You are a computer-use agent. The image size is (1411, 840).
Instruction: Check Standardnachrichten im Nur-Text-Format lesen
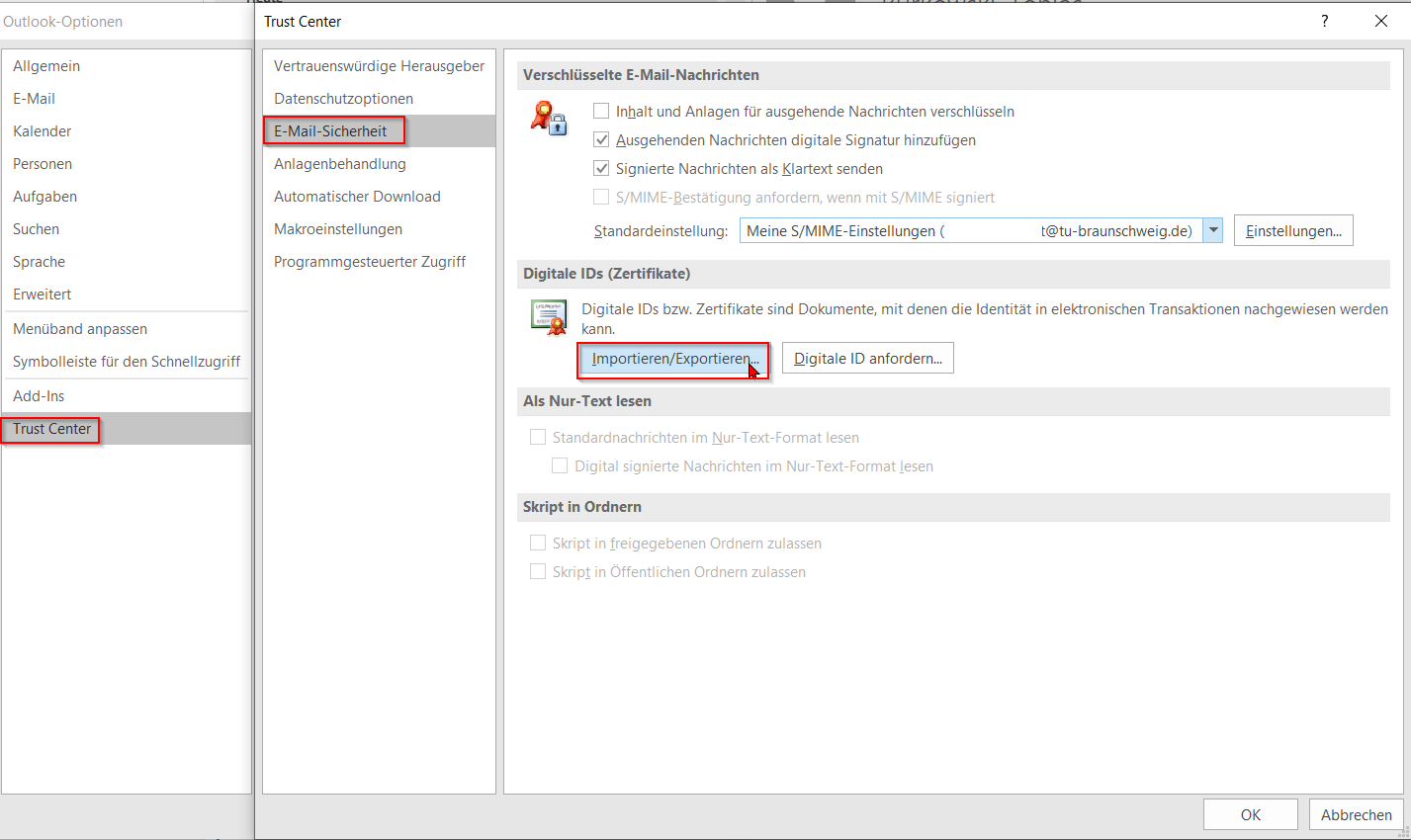tap(538, 437)
